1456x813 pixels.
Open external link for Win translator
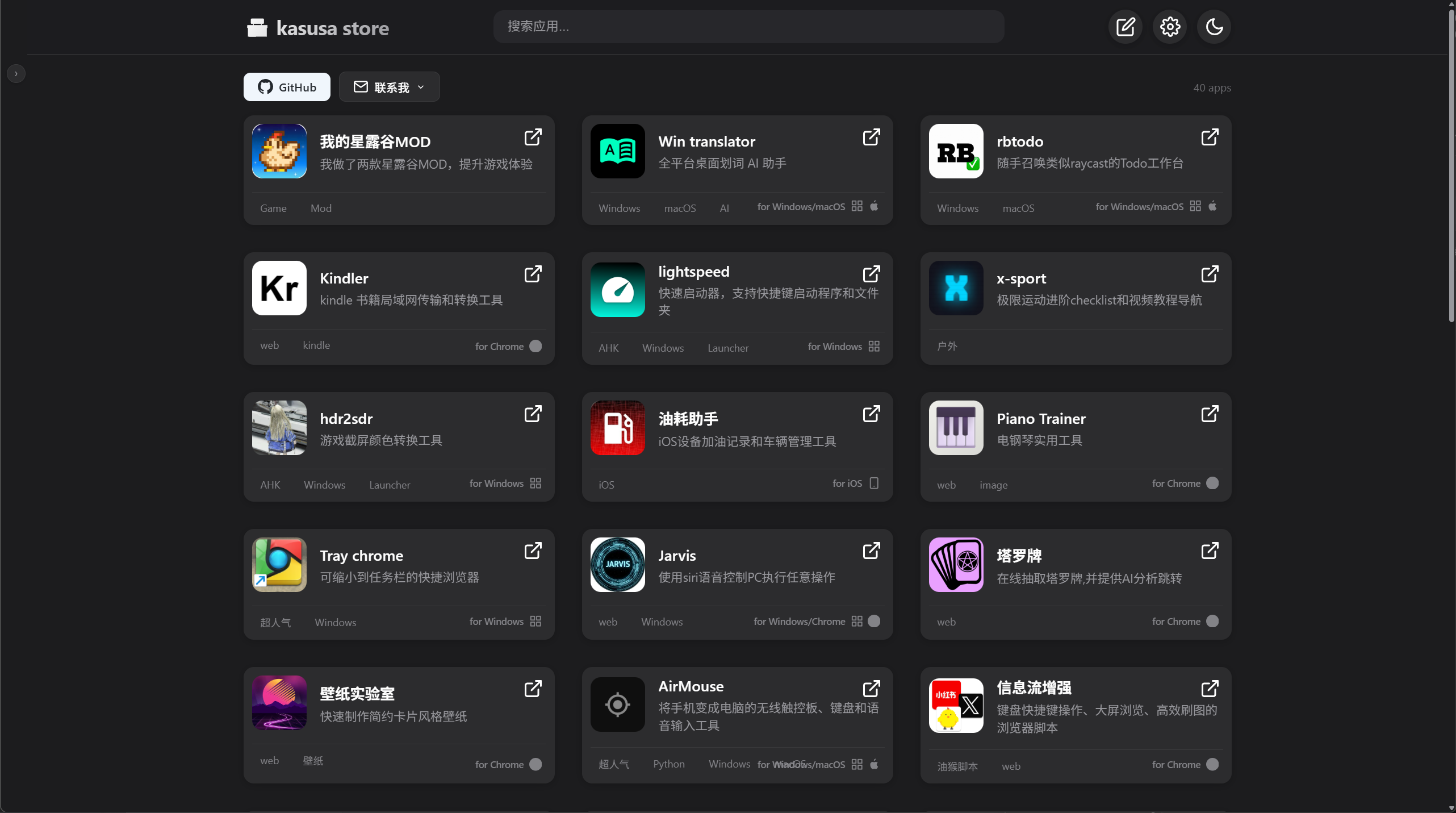point(871,137)
